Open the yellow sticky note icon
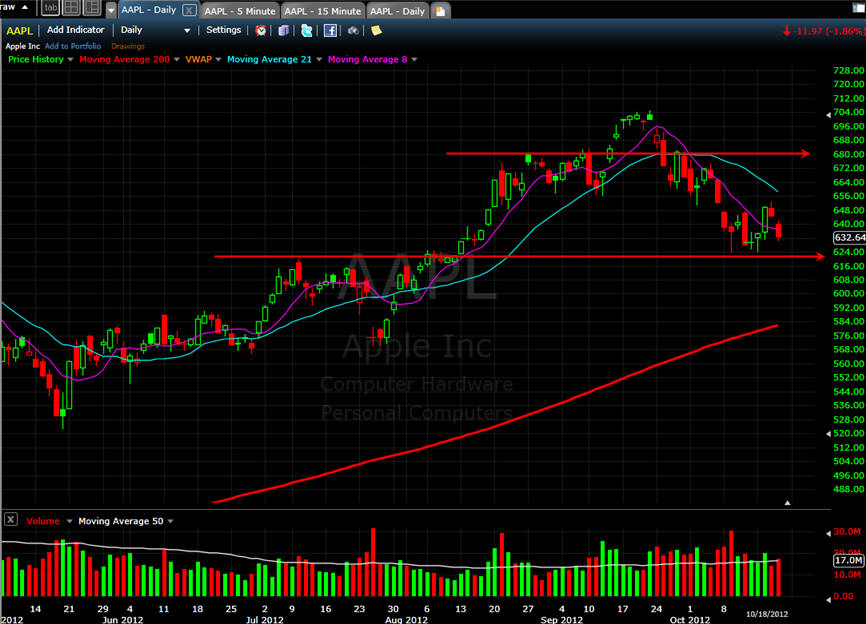 point(376,30)
